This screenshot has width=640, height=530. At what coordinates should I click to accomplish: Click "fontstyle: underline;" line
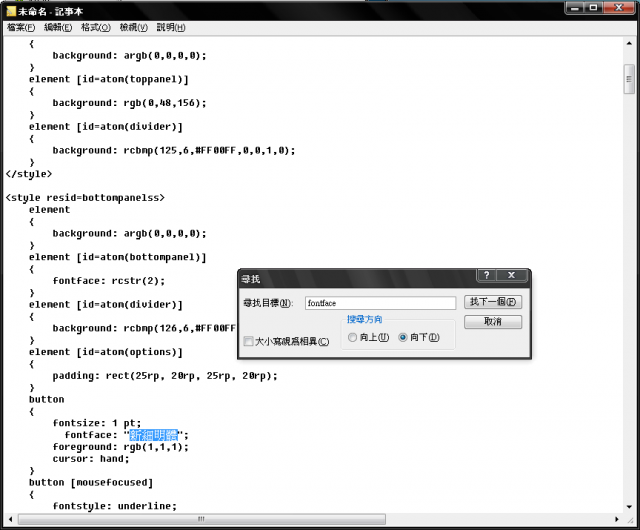tap(115, 506)
